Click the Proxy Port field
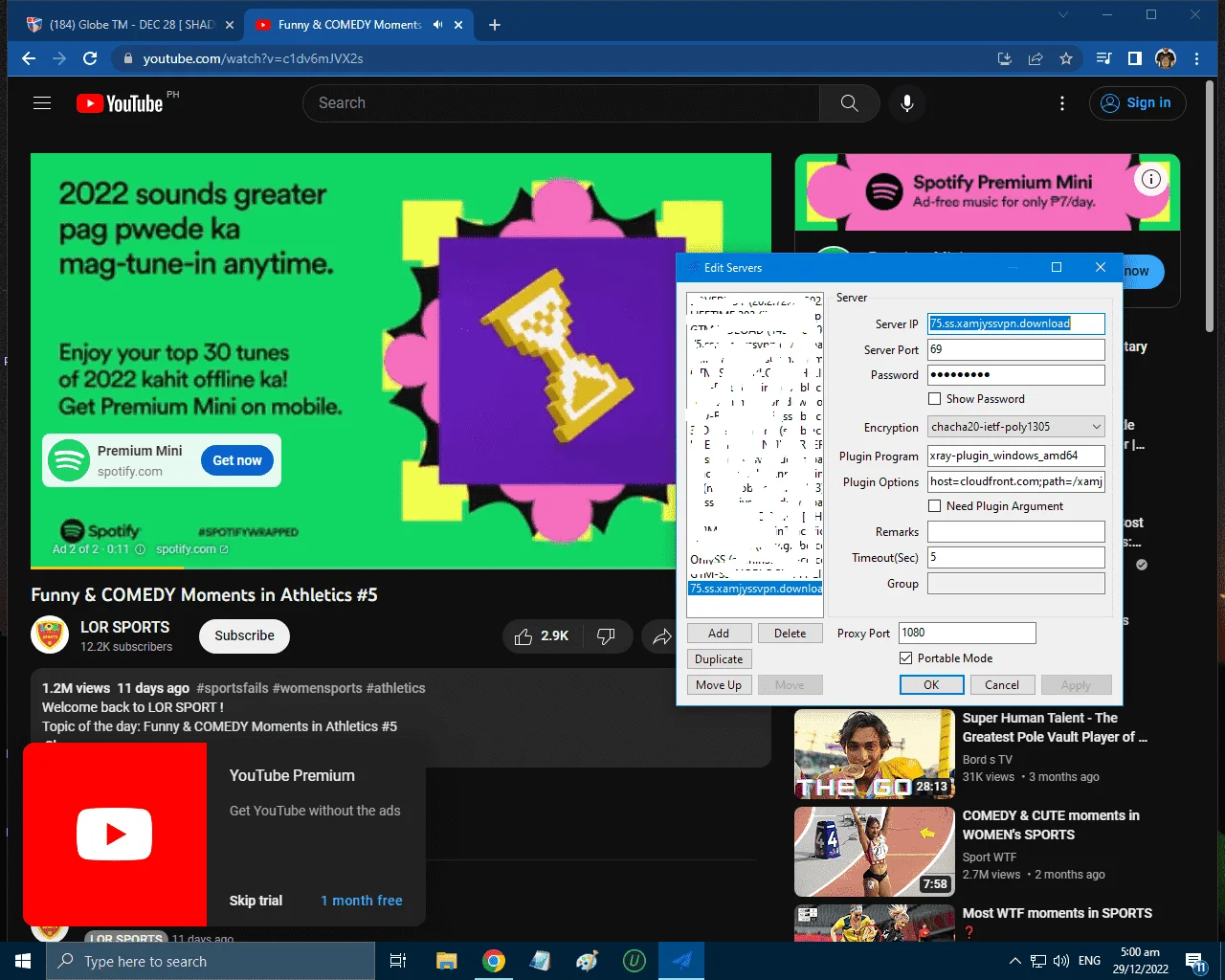1225x980 pixels. [968, 633]
